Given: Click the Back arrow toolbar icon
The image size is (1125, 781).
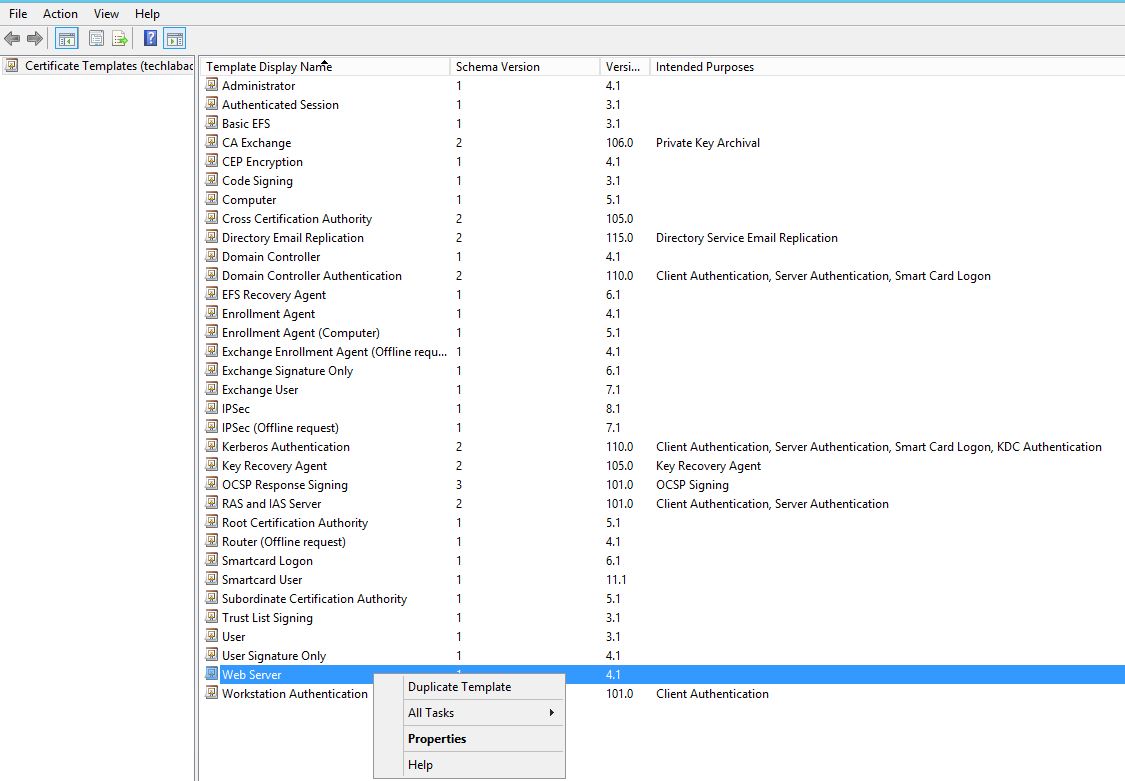Looking at the screenshot, I should (x=12, y=39).
